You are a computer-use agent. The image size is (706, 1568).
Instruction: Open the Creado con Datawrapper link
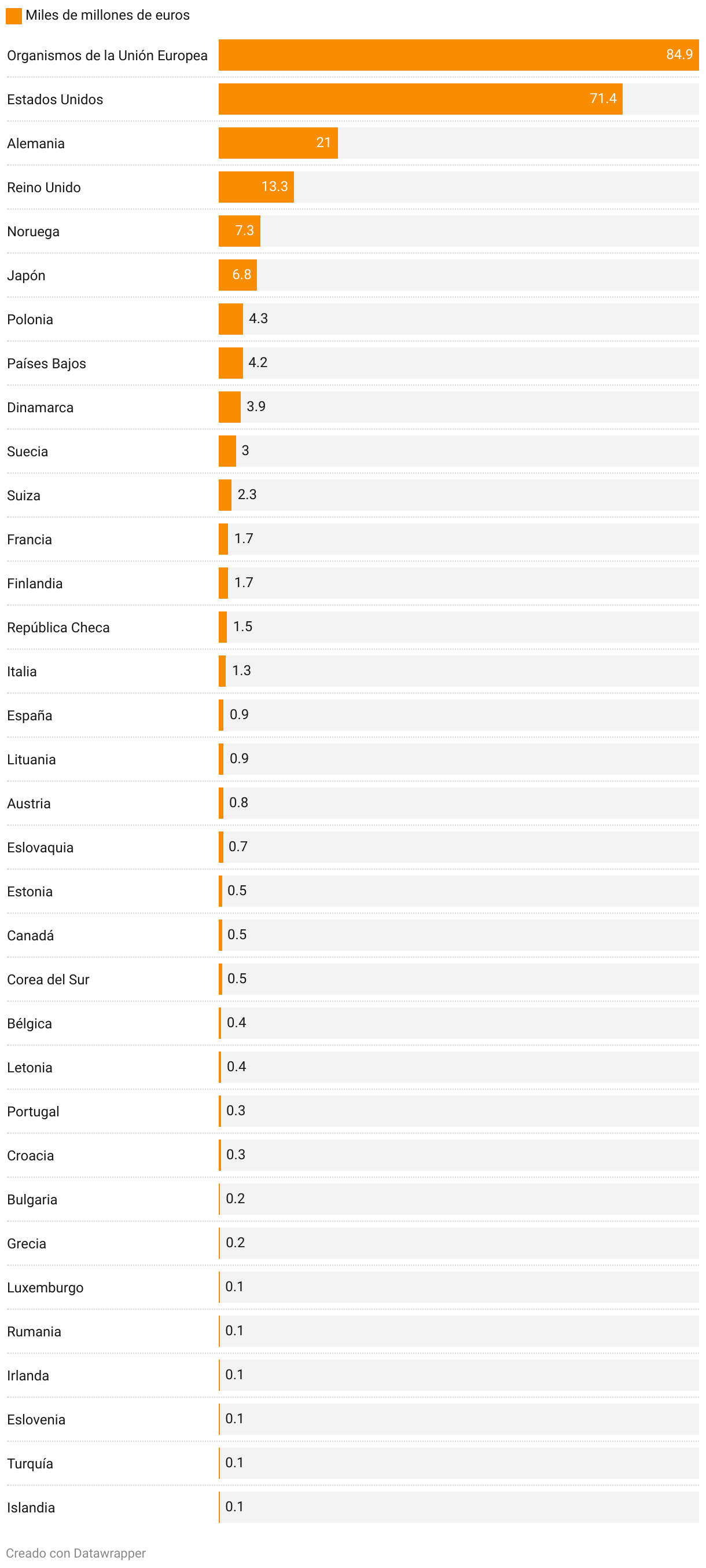(76, 1553)
